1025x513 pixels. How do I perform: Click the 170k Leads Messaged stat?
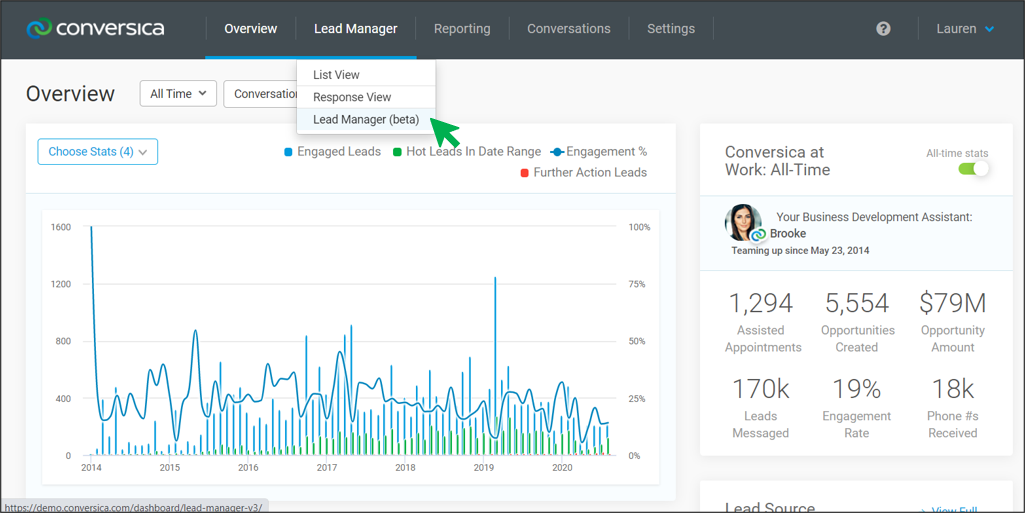click(761, 408)
